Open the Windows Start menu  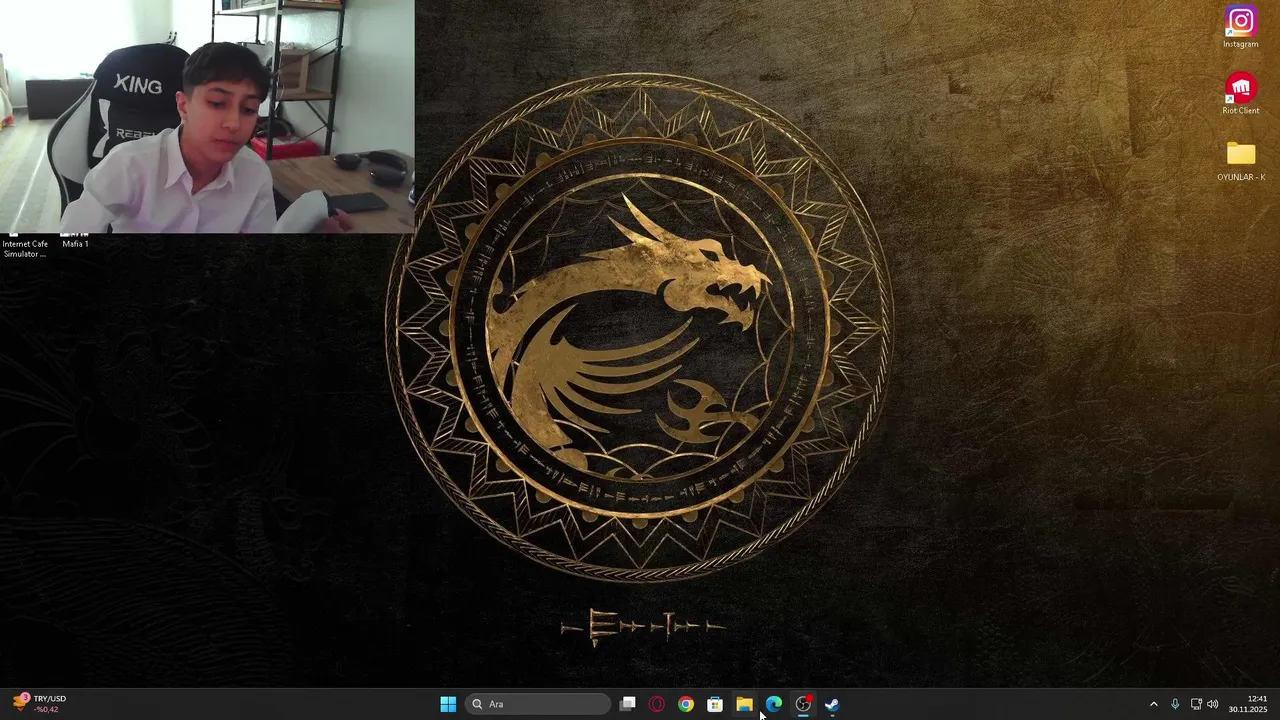coord(448,704)
